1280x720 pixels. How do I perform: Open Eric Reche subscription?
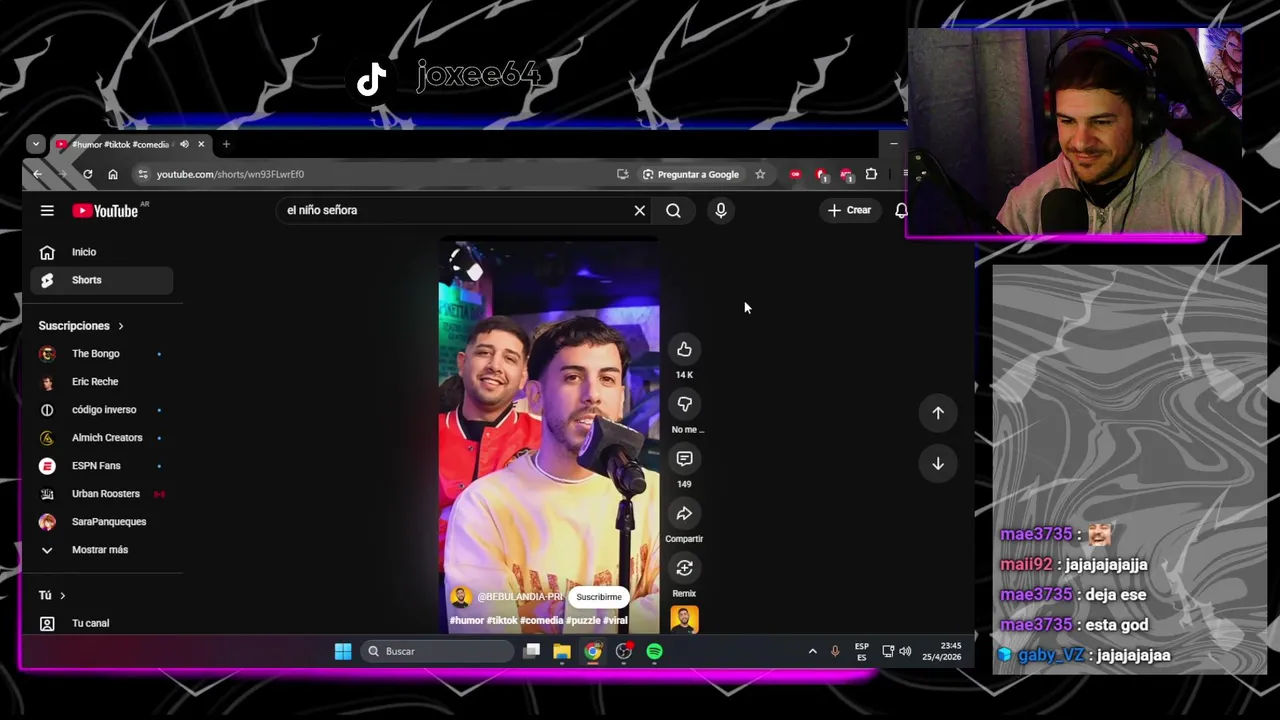tap(102, 382)
